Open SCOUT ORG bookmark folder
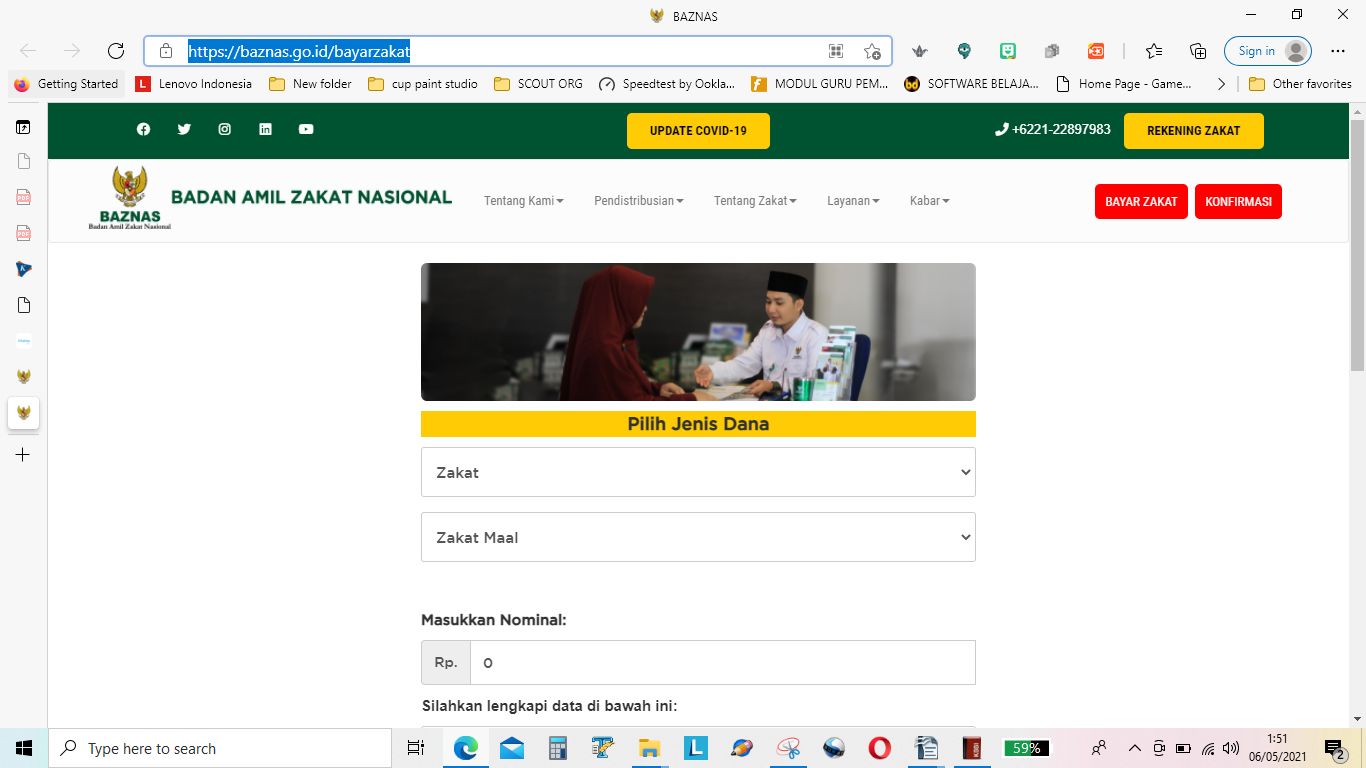The width and height of the screenshot is (1366, 768). coord(538,84)
